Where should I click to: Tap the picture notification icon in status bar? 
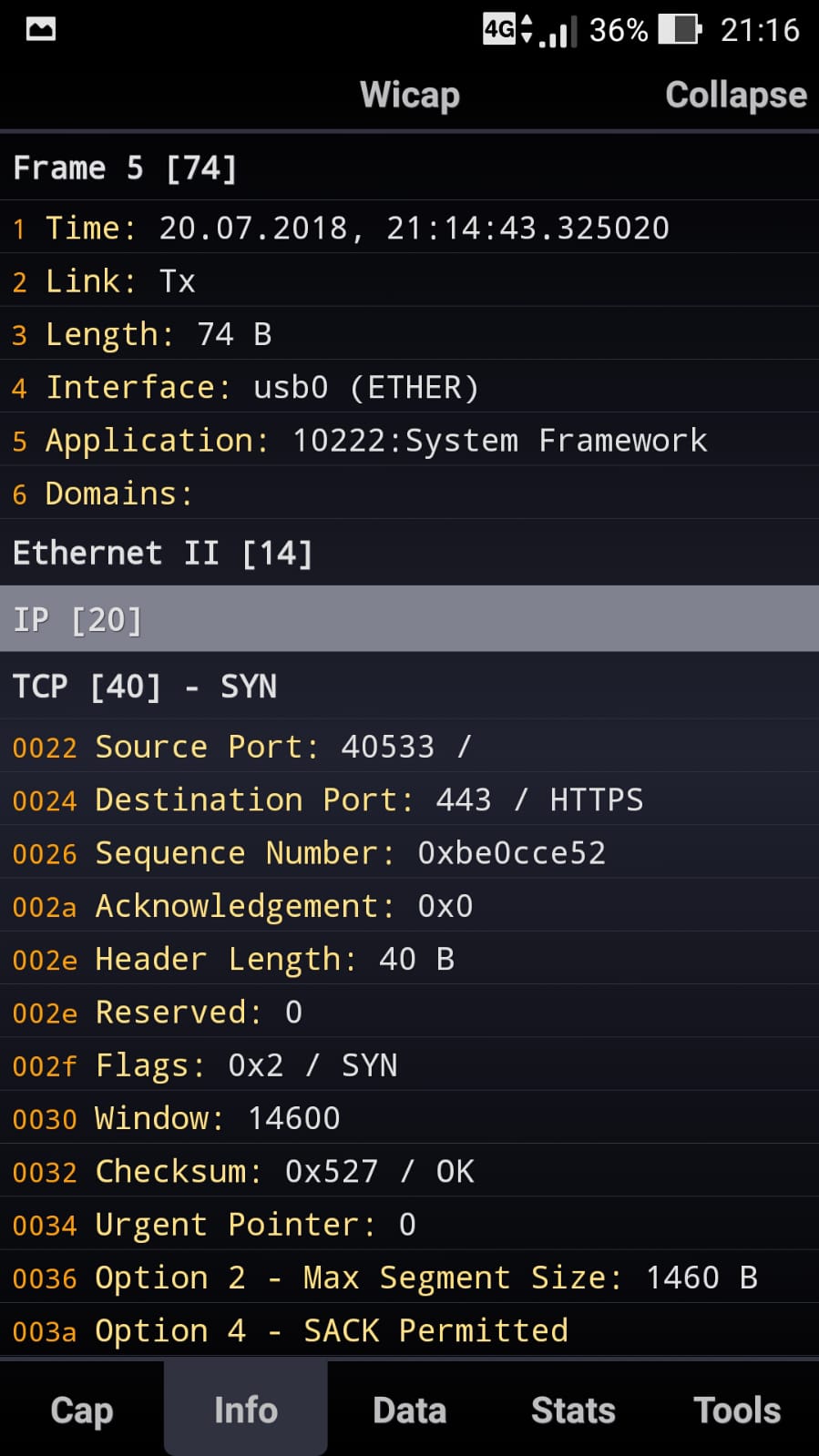pyautogui.click(x=41, y=29)
